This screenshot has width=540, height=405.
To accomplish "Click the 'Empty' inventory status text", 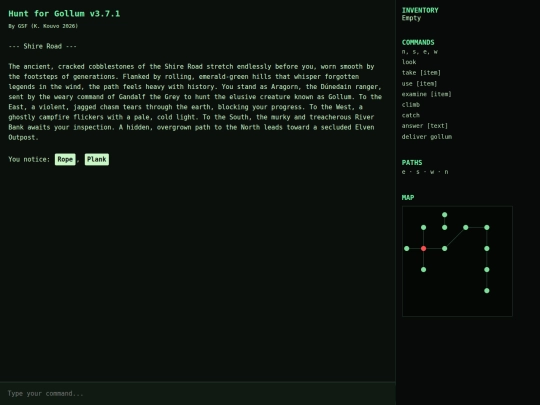I will point(411,18).
